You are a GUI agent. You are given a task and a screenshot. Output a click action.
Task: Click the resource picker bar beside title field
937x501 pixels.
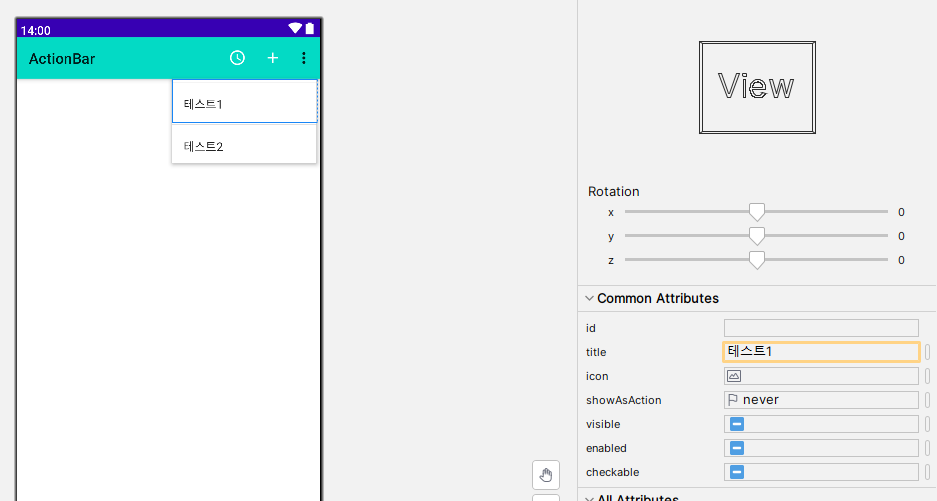coord(927,352)
